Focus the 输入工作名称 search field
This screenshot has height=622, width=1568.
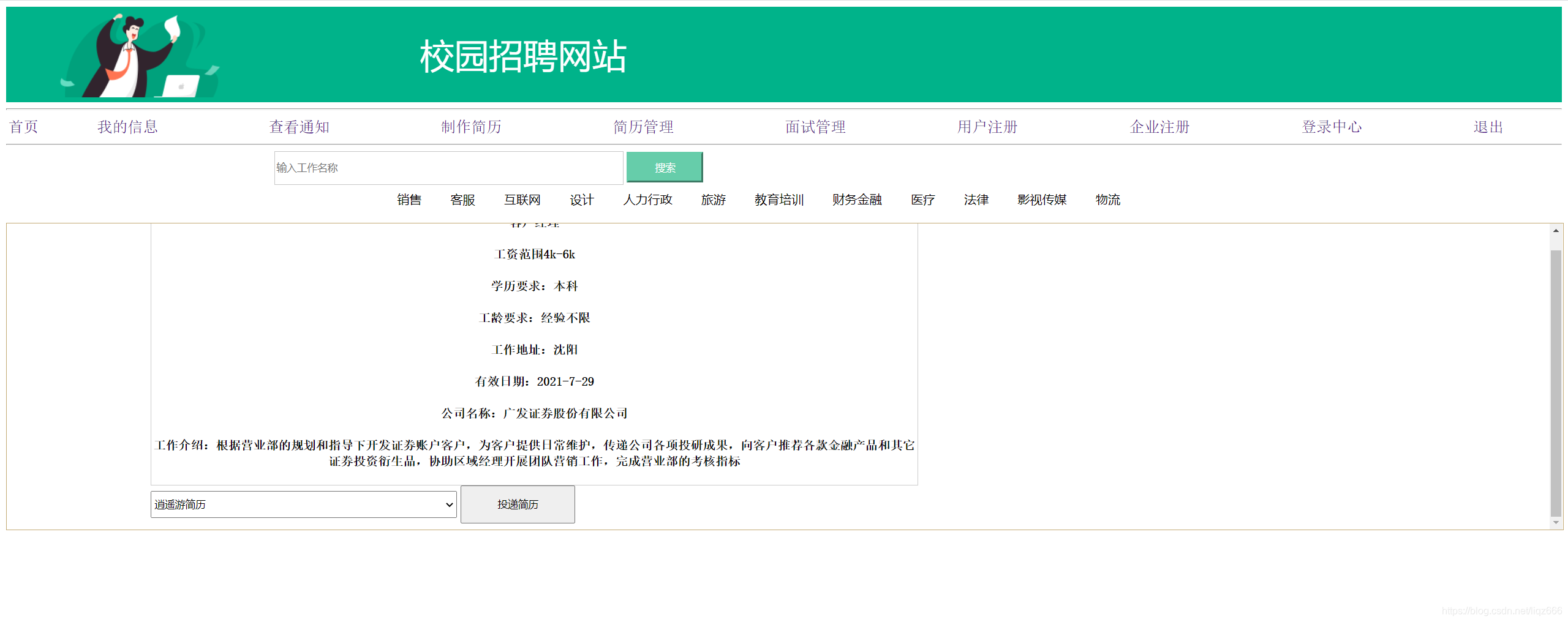(448, 168)
